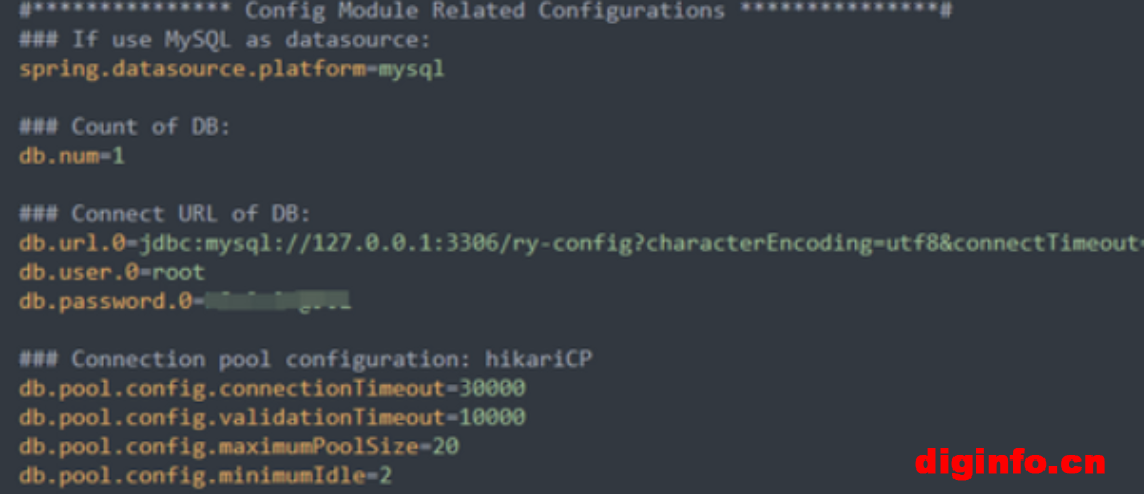Click the minimumIdle value 2
This screenshot has height=494, width=1144.
[385, 476]
